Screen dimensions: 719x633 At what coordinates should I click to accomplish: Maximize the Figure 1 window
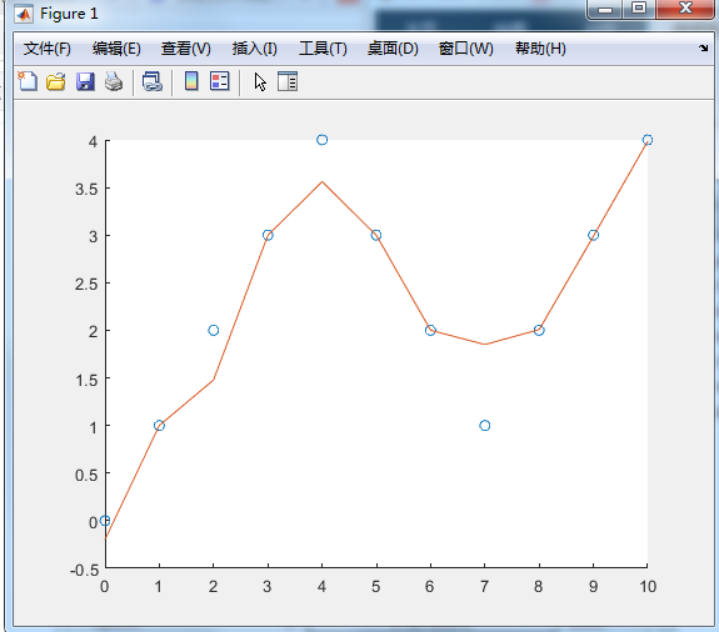[639, 9]
